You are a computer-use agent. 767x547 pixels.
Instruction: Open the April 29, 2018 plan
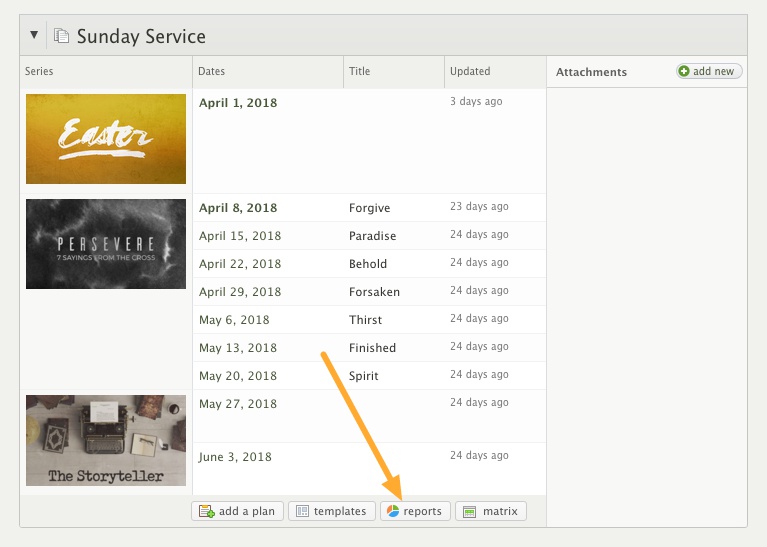tap(240, 292)
